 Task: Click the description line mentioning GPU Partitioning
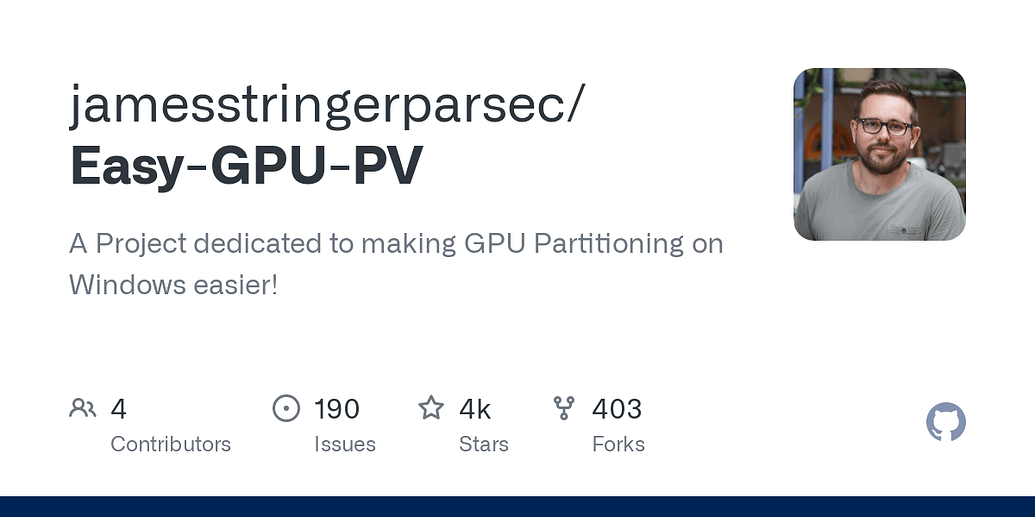[x=396, y=244]
